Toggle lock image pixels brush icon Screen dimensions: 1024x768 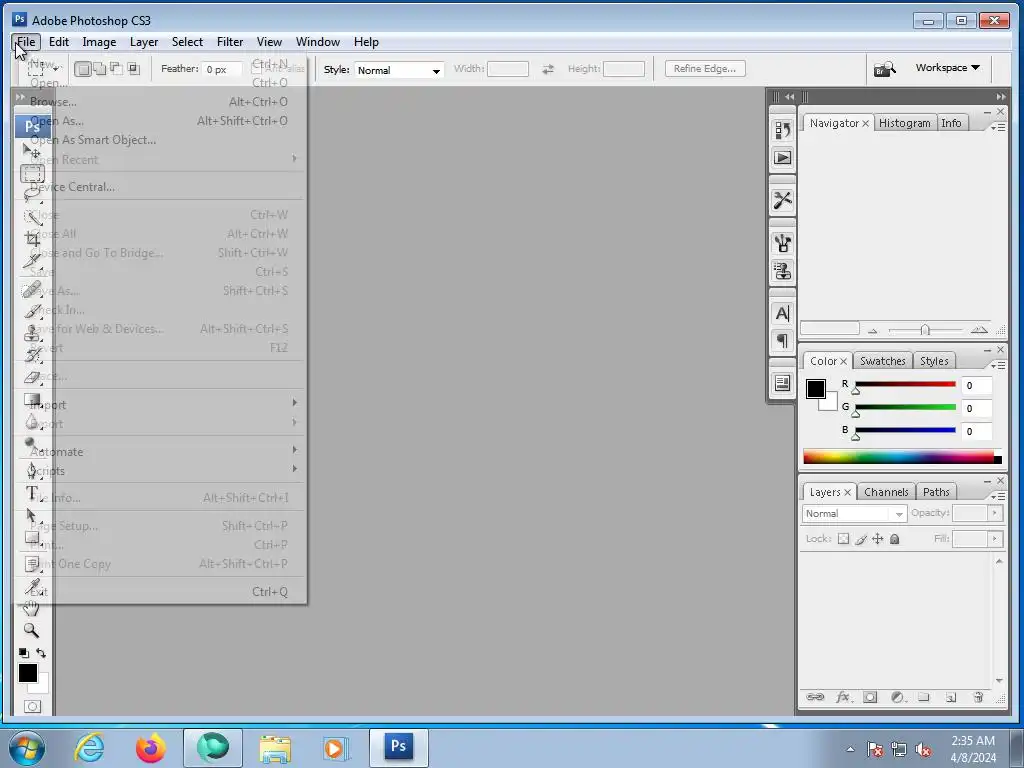tap(861, 539)
